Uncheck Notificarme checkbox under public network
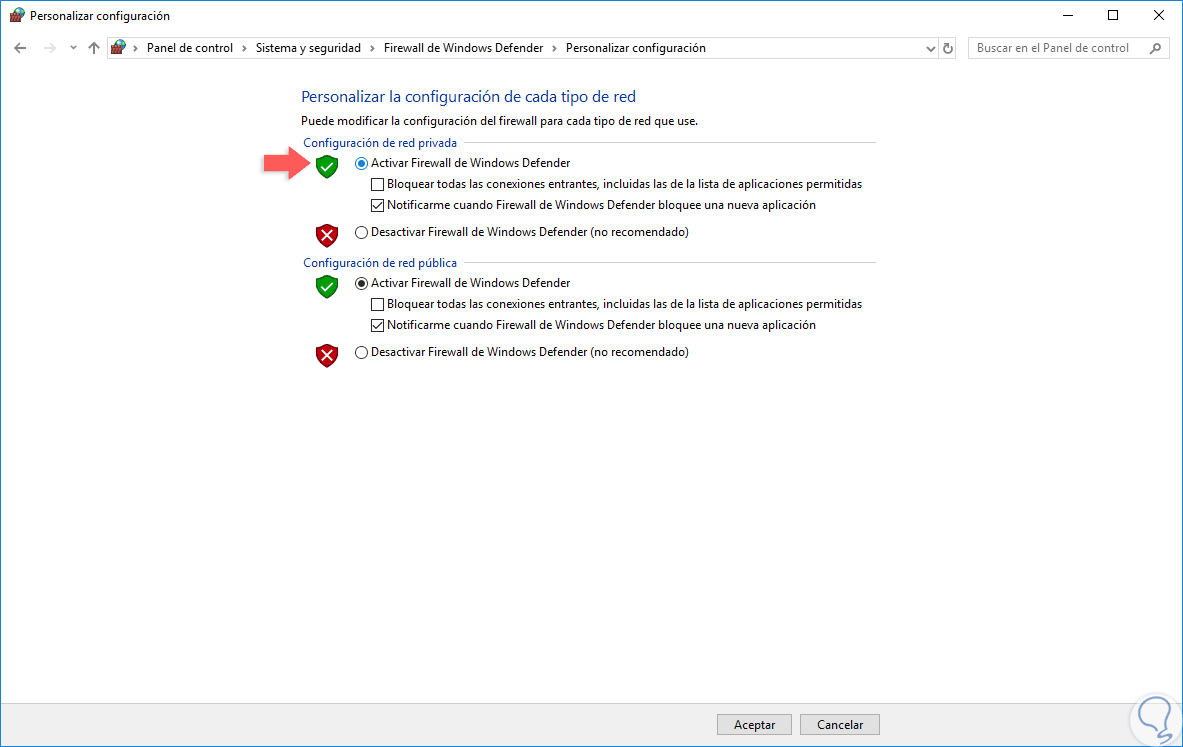This screenshot has height=747, width=1183. pos(377,325)
